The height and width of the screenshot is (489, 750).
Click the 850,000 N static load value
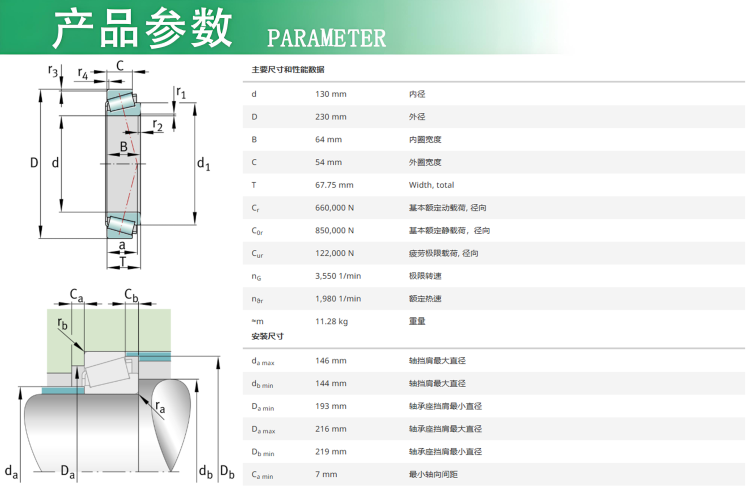pyautogui.click(x=335, y=230)
